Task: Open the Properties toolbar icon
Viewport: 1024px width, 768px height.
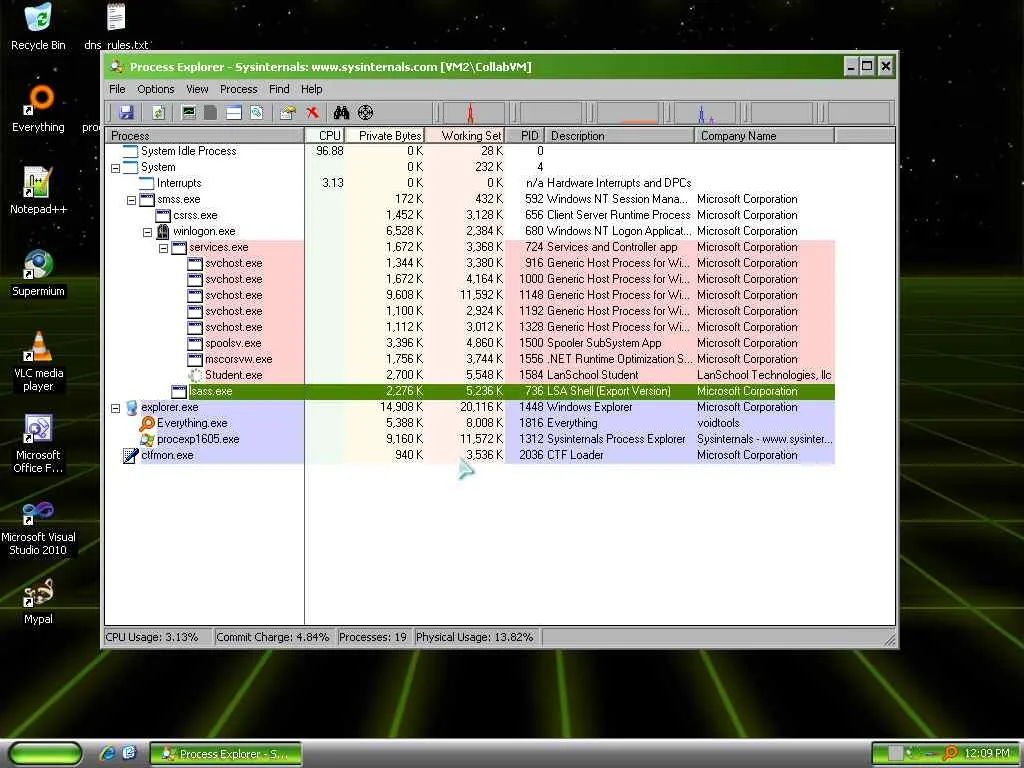Action: (287, 113)
